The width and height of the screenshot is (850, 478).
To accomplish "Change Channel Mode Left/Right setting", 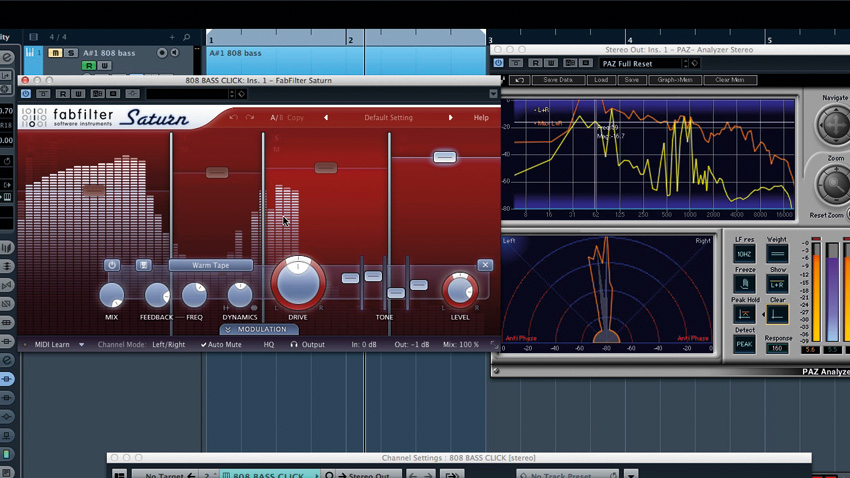I will click(169, 345).
